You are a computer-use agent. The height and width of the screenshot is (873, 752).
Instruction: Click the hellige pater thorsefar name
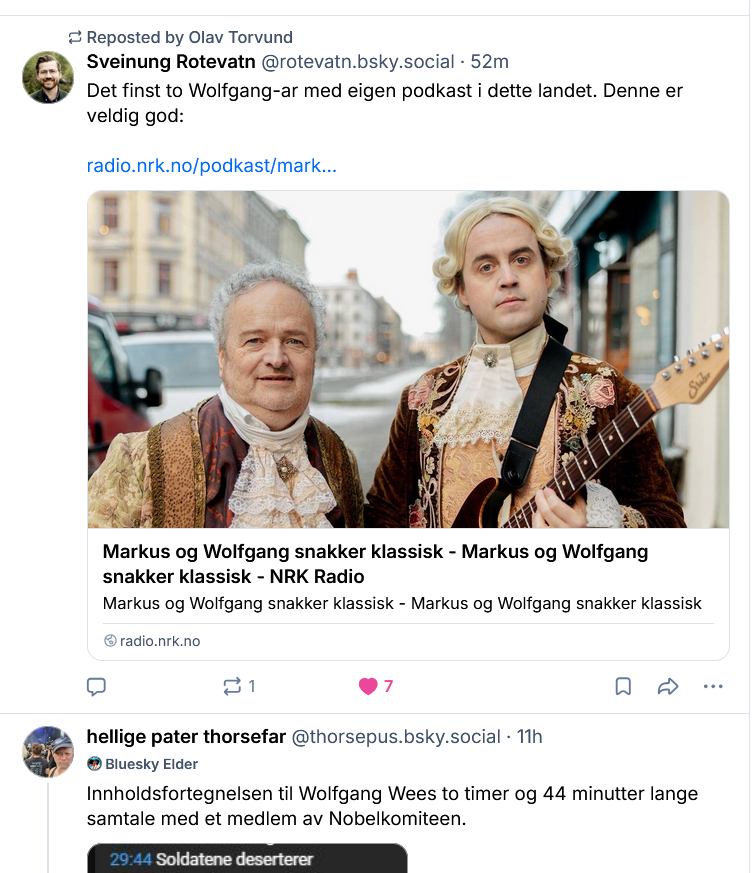(186, 737)
